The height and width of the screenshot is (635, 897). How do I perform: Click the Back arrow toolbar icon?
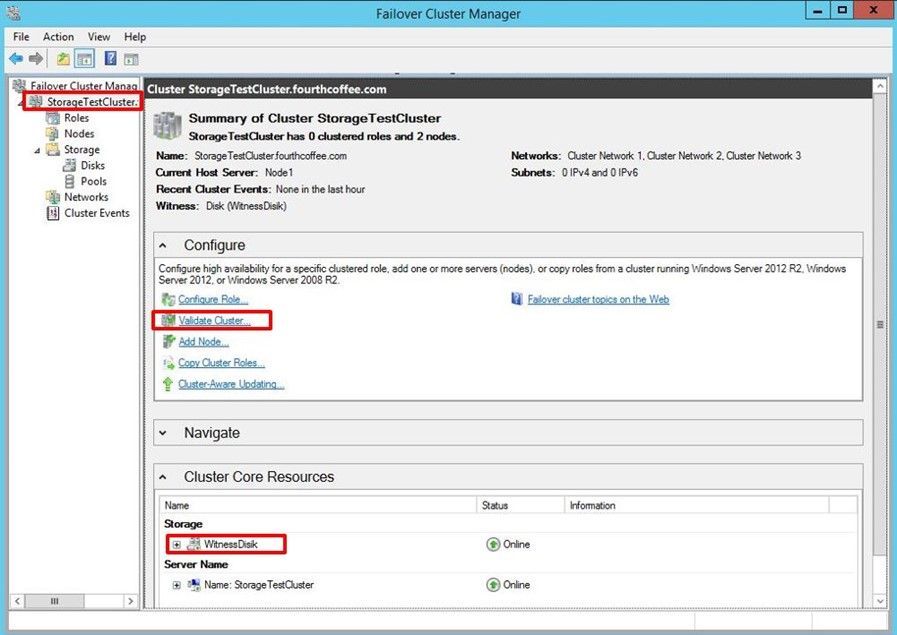click(16, 58)
